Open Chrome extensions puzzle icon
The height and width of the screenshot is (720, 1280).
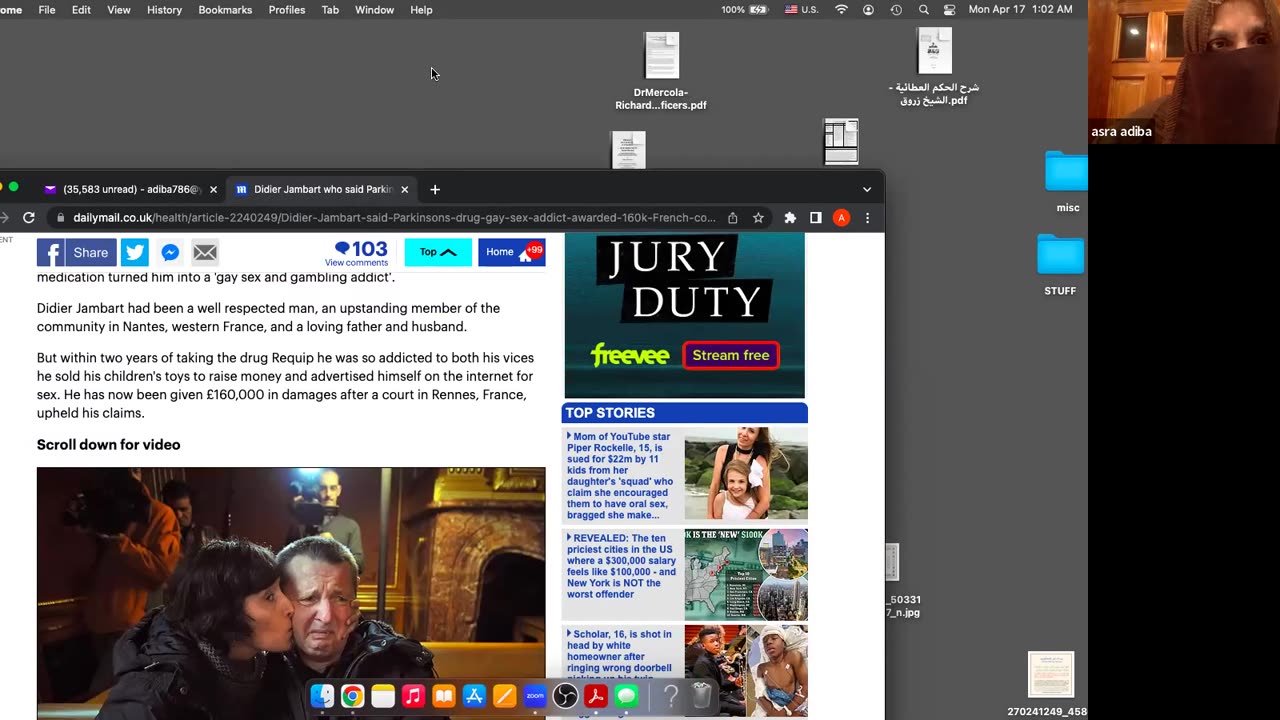790,217
